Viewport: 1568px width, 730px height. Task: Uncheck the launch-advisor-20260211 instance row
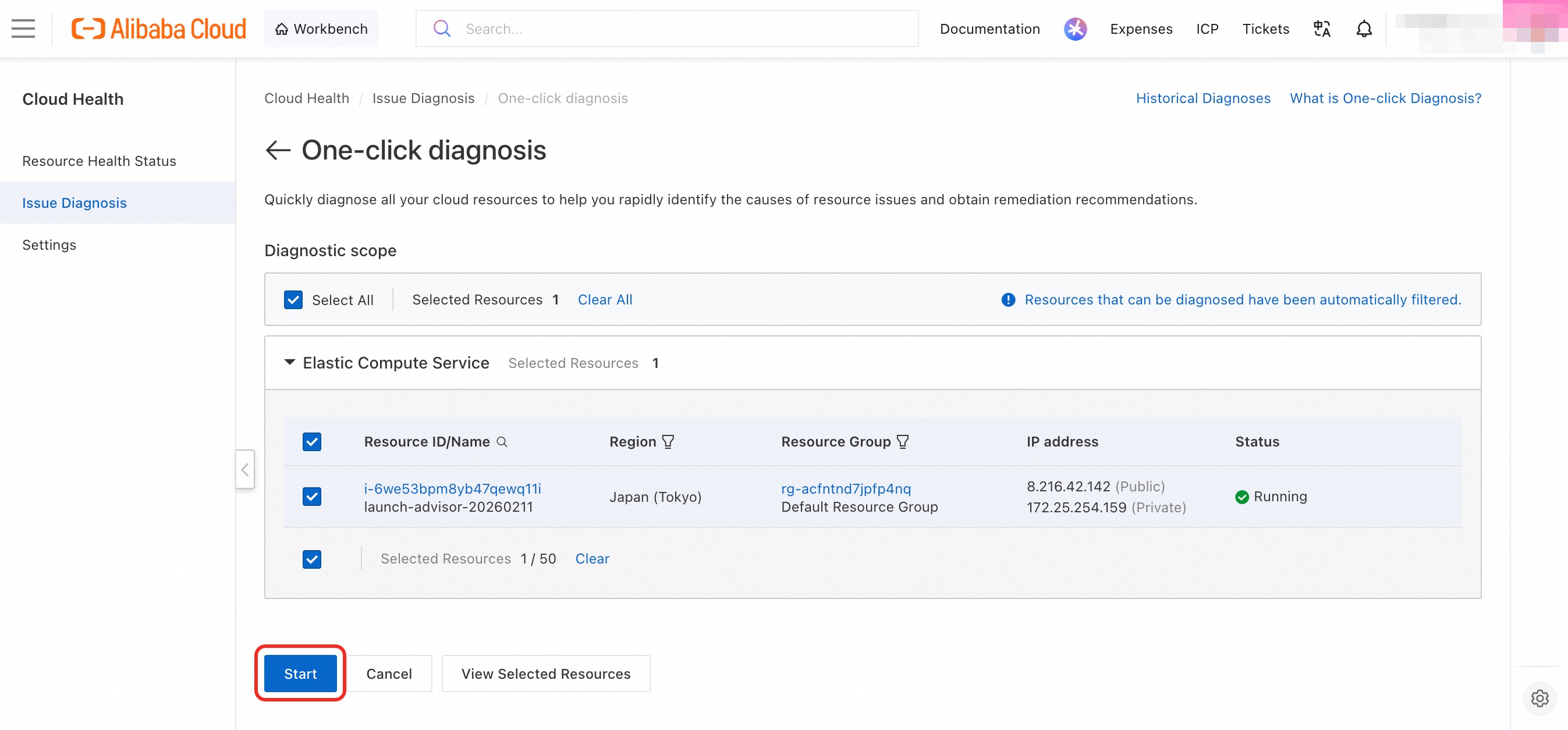point(311,496)
